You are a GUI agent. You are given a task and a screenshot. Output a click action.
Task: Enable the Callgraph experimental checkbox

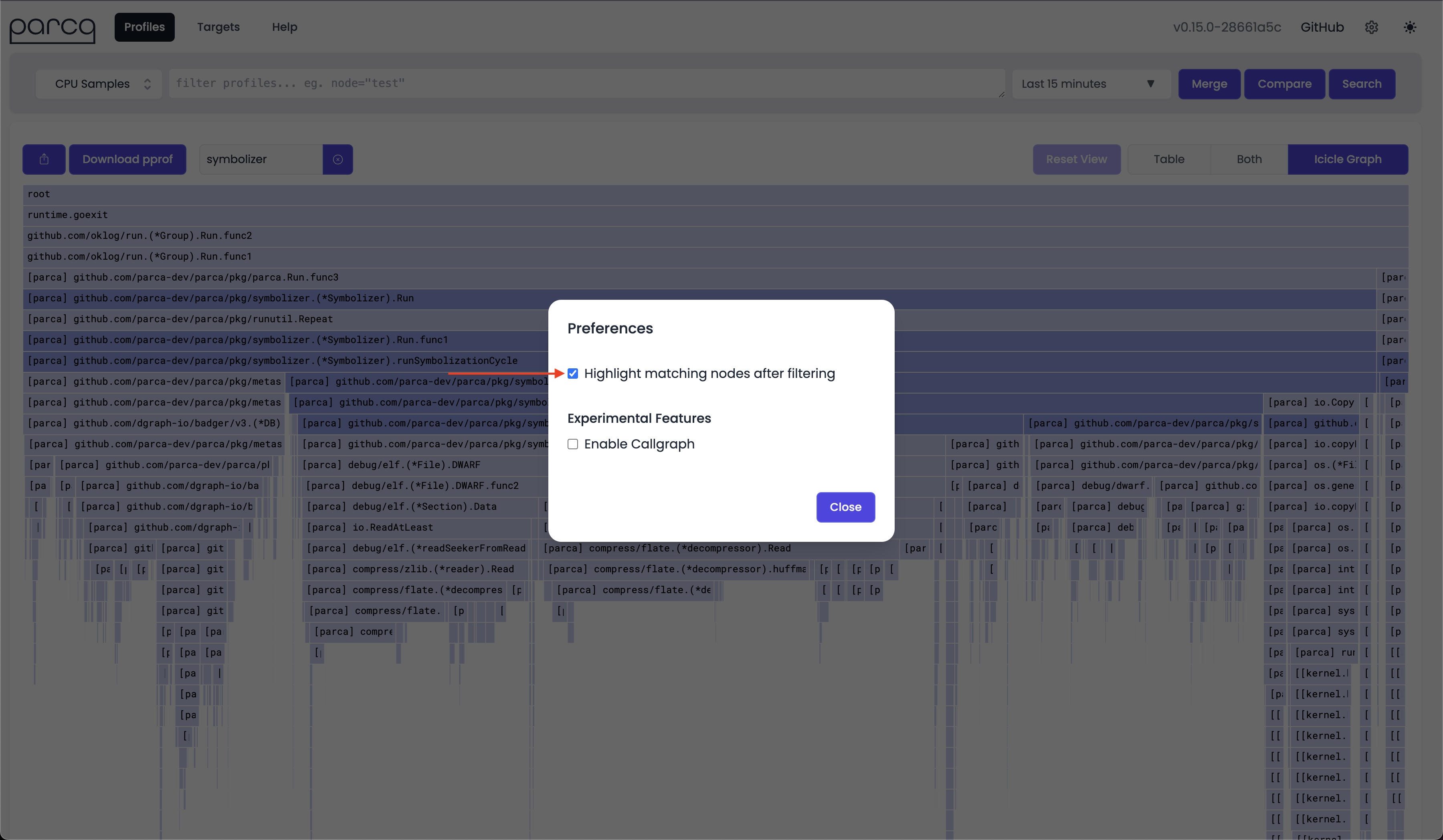tap(573, 444)
